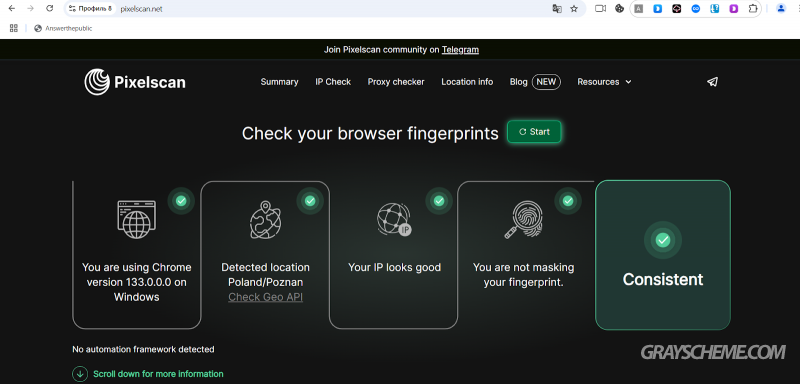800x384 pixels.
Task: Open the Extensions puzzle piece menu
Action: click(753, 9)
